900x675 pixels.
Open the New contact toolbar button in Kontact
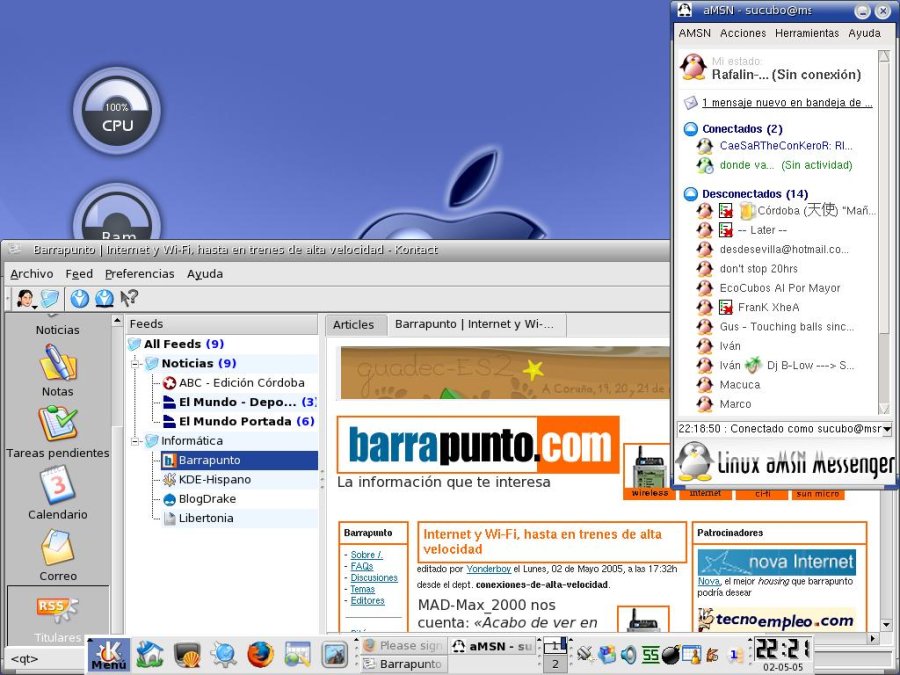[25, 298]
